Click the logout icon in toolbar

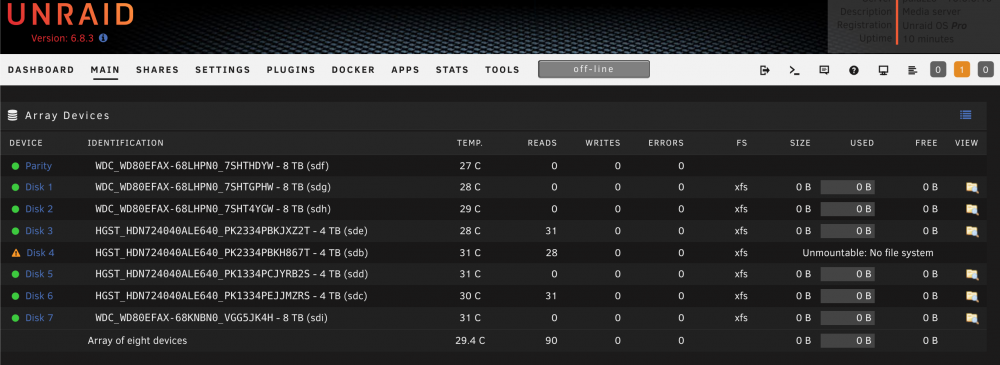pyautogui.click(x=765, y=70)
